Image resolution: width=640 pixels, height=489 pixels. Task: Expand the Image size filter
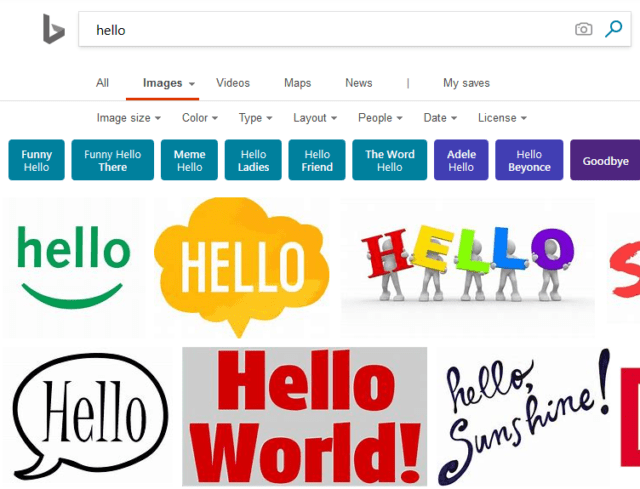pos(129,118)
